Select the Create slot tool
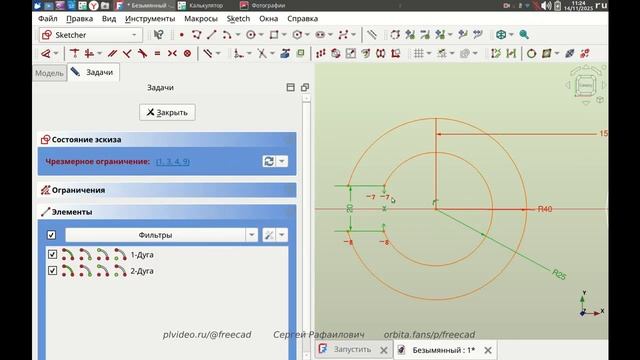Screen dimensions: 640x360 (x=320, y=35)
